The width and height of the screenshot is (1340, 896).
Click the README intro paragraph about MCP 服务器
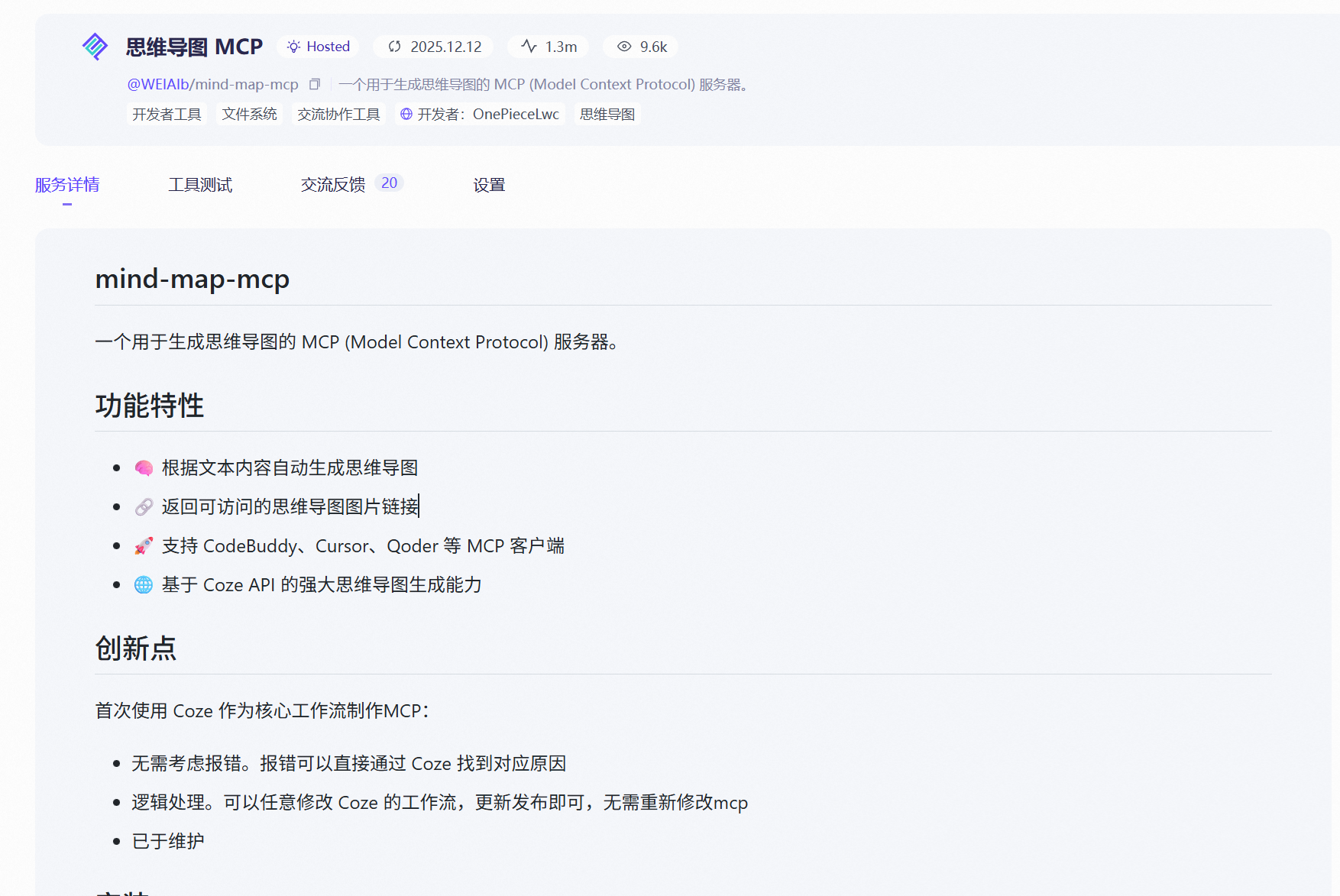coord(357,341)
